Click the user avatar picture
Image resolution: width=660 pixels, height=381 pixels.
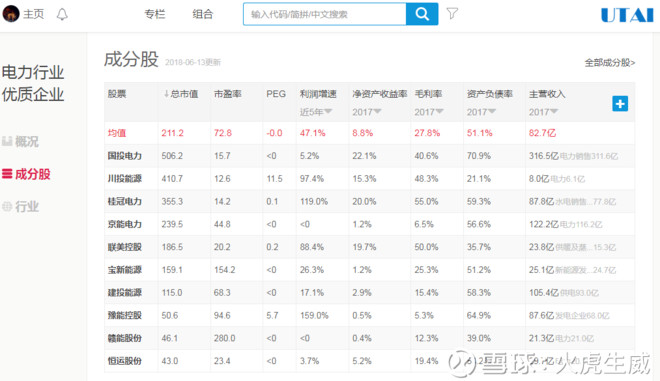11,14
